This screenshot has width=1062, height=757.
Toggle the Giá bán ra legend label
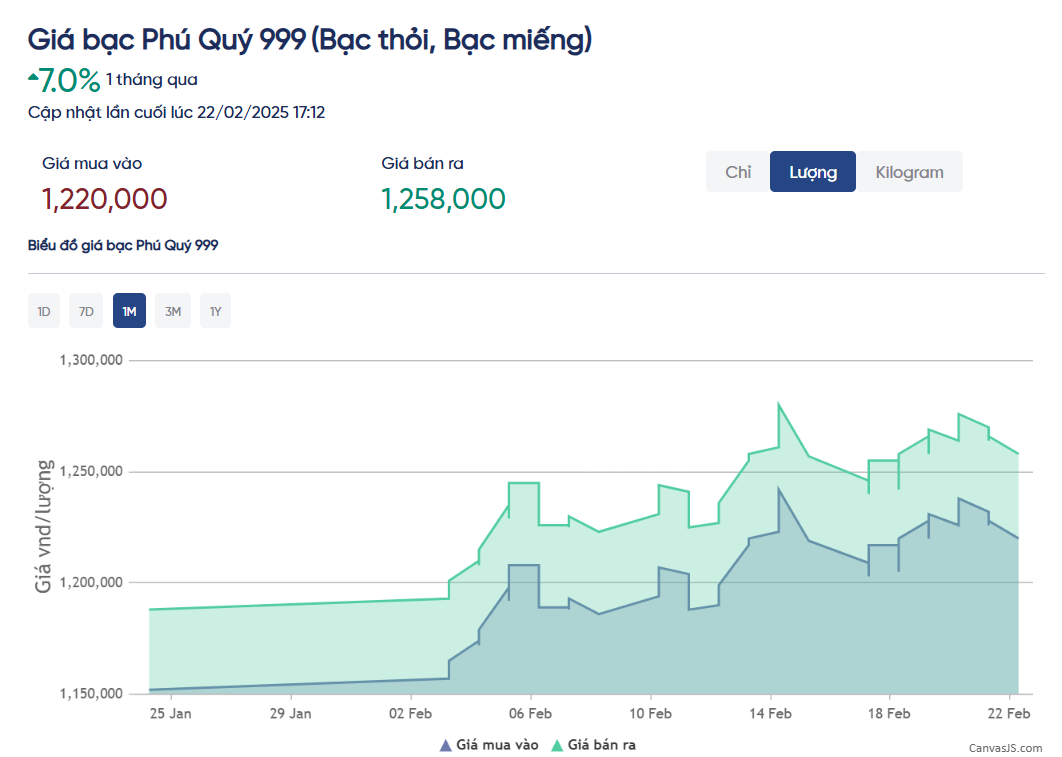click(x=601, y=745)
